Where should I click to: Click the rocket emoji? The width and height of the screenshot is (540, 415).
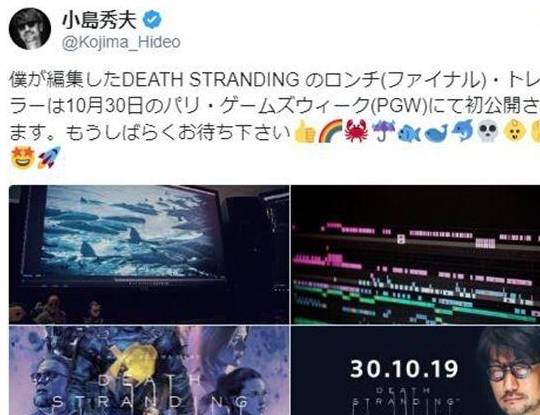click(x=49, y=157)
